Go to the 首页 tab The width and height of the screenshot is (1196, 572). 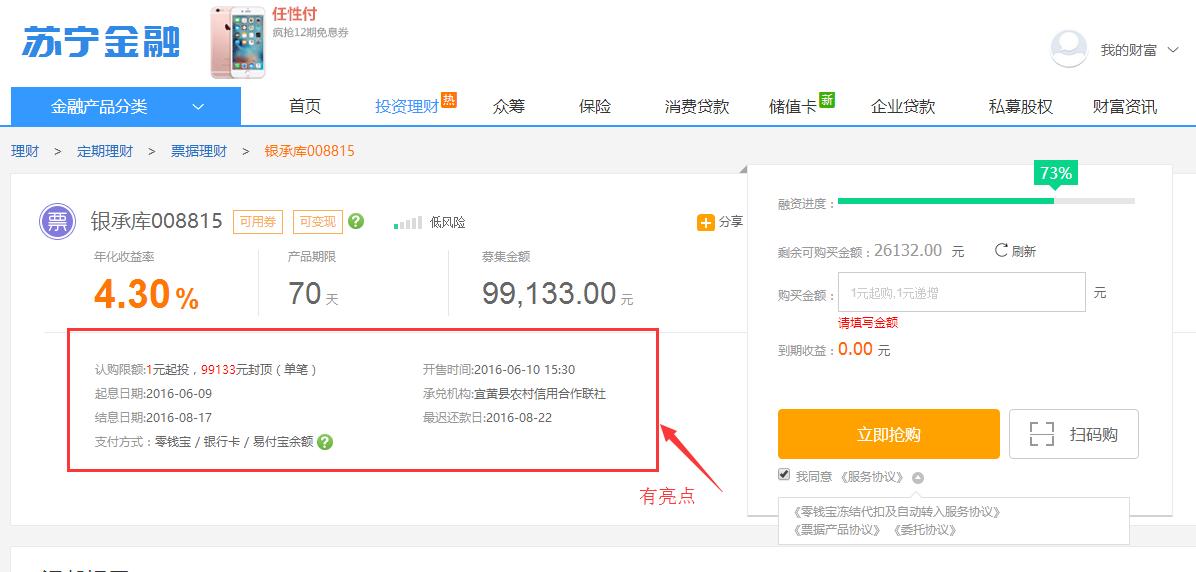[x=305, y=107]
